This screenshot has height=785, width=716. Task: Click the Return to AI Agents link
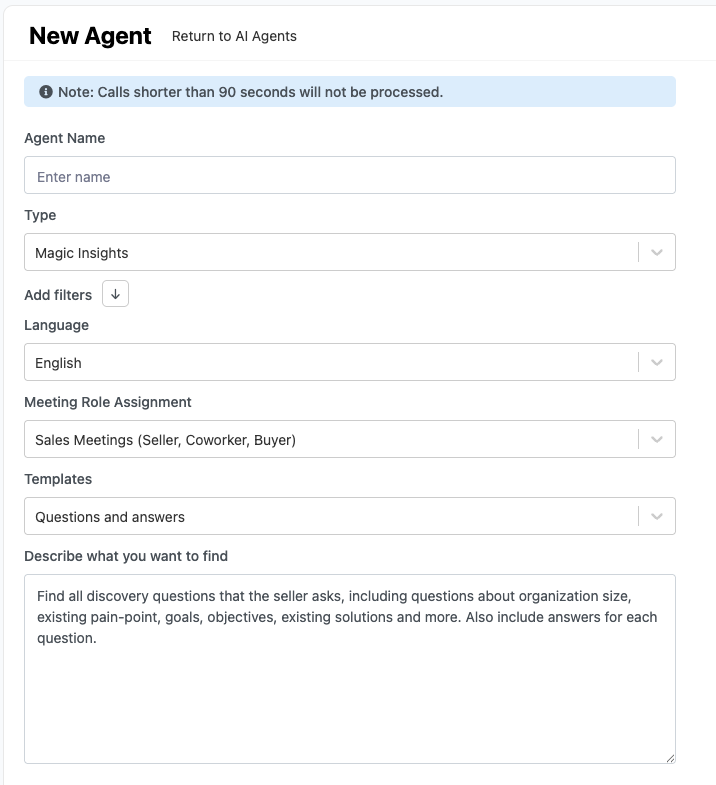click(234, 36)
